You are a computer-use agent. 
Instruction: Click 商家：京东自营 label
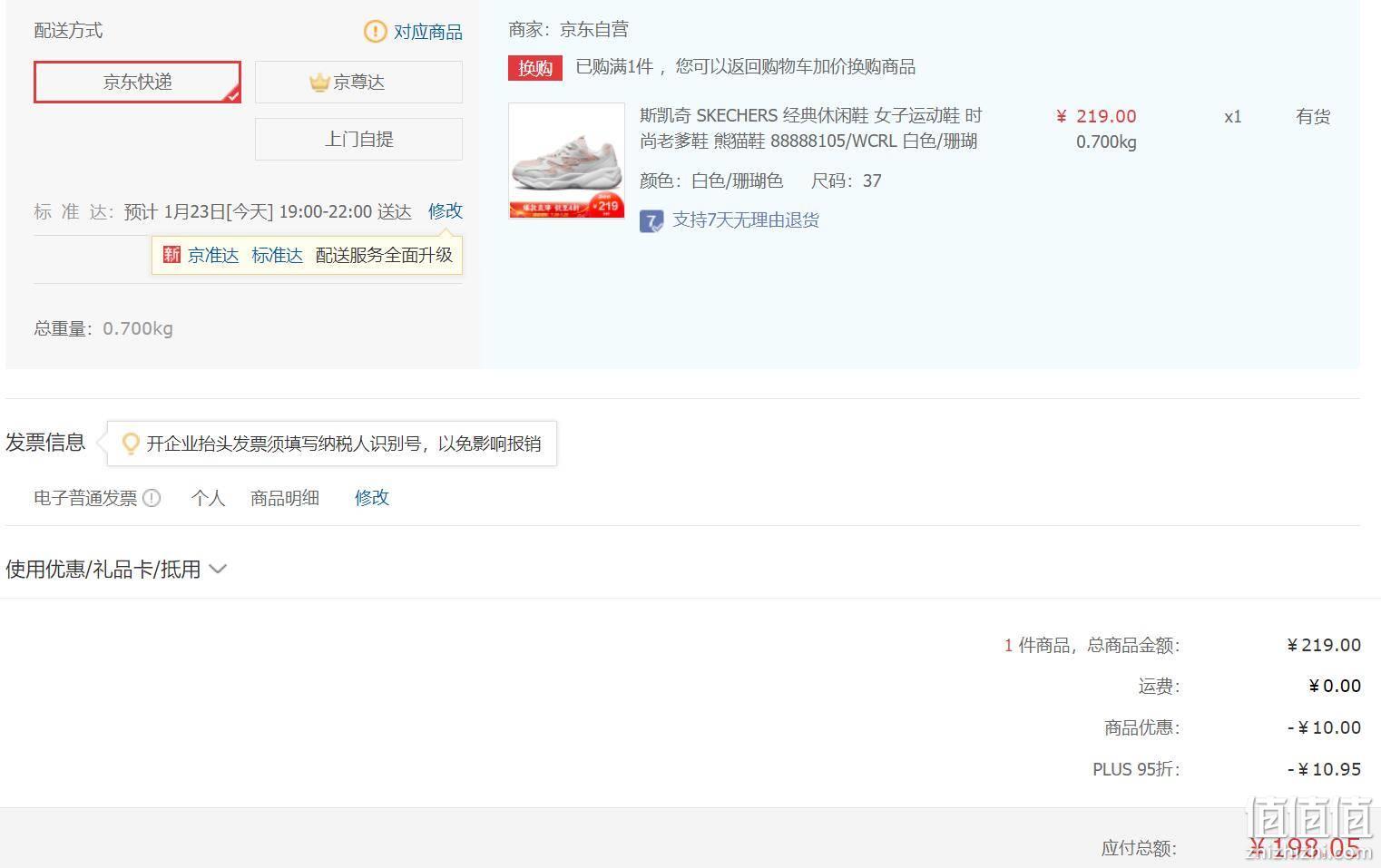568,29
